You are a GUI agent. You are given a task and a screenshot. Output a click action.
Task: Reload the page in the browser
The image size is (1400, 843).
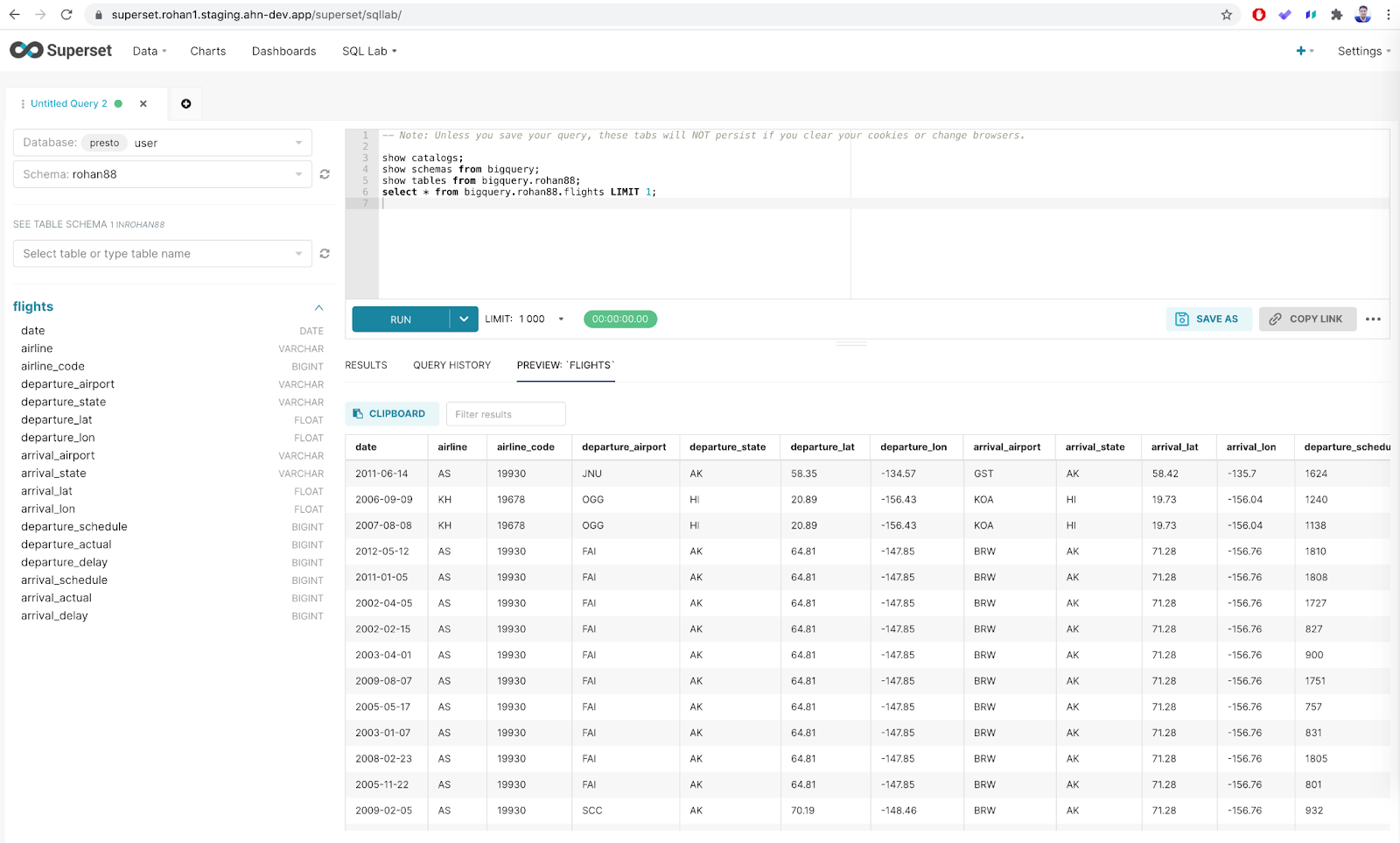[66, 15]
